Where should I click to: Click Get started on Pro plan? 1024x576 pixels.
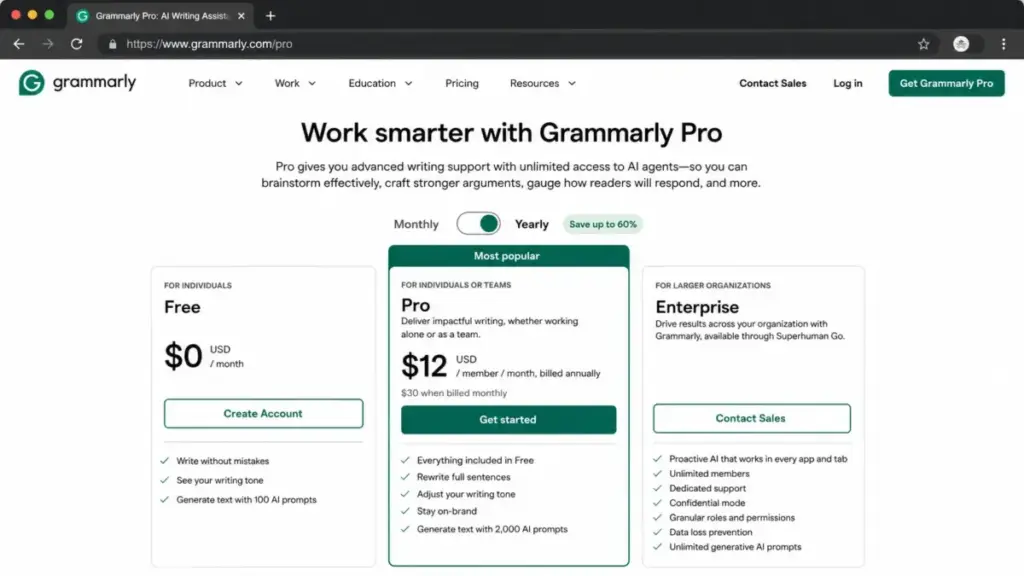[x=508, y=419]
